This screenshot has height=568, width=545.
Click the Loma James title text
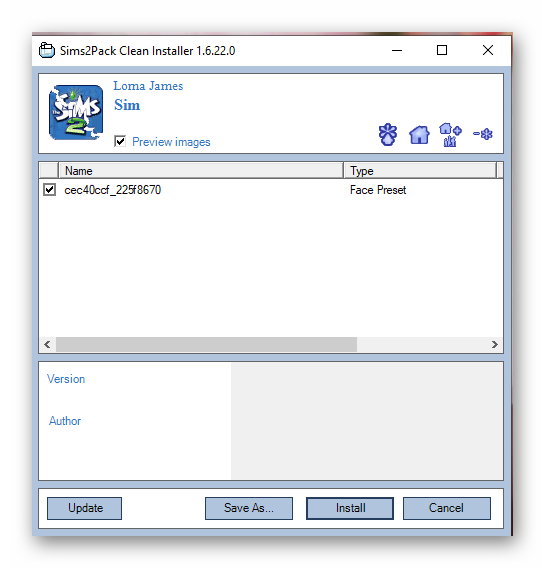click(x=148, y=86)
